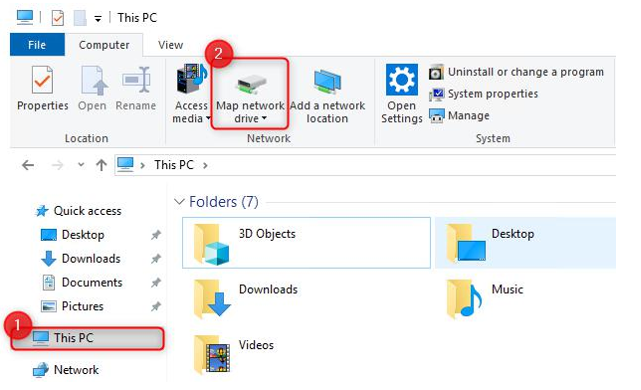Click the pin icon beside Downloads
641x390 pixels.
coord(156,258)
